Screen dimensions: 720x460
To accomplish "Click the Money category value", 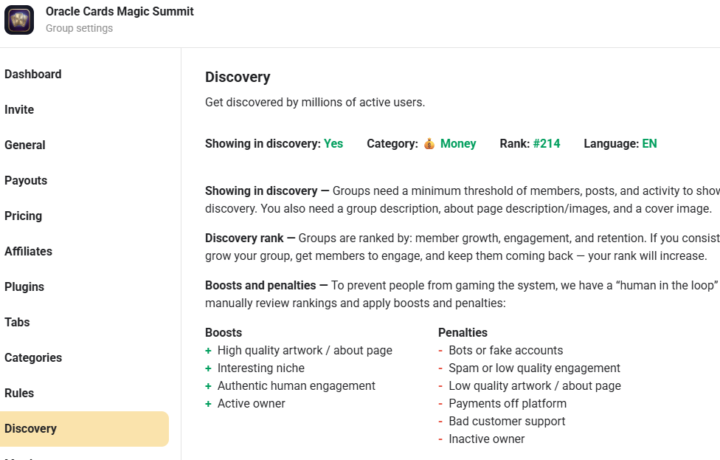I will (458, 144).
